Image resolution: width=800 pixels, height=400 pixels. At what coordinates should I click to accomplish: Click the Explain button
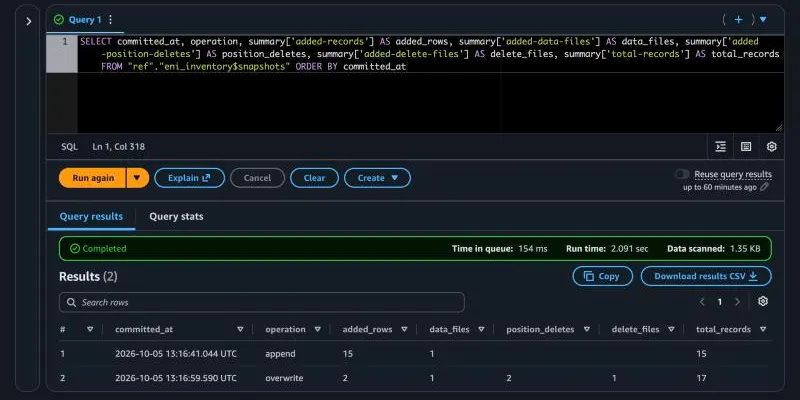[x=189, y=178]
